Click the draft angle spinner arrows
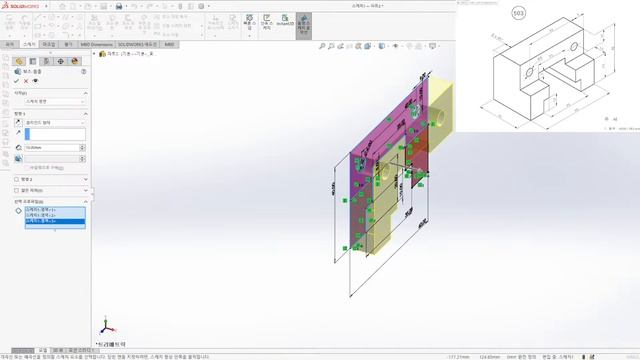 83,159
